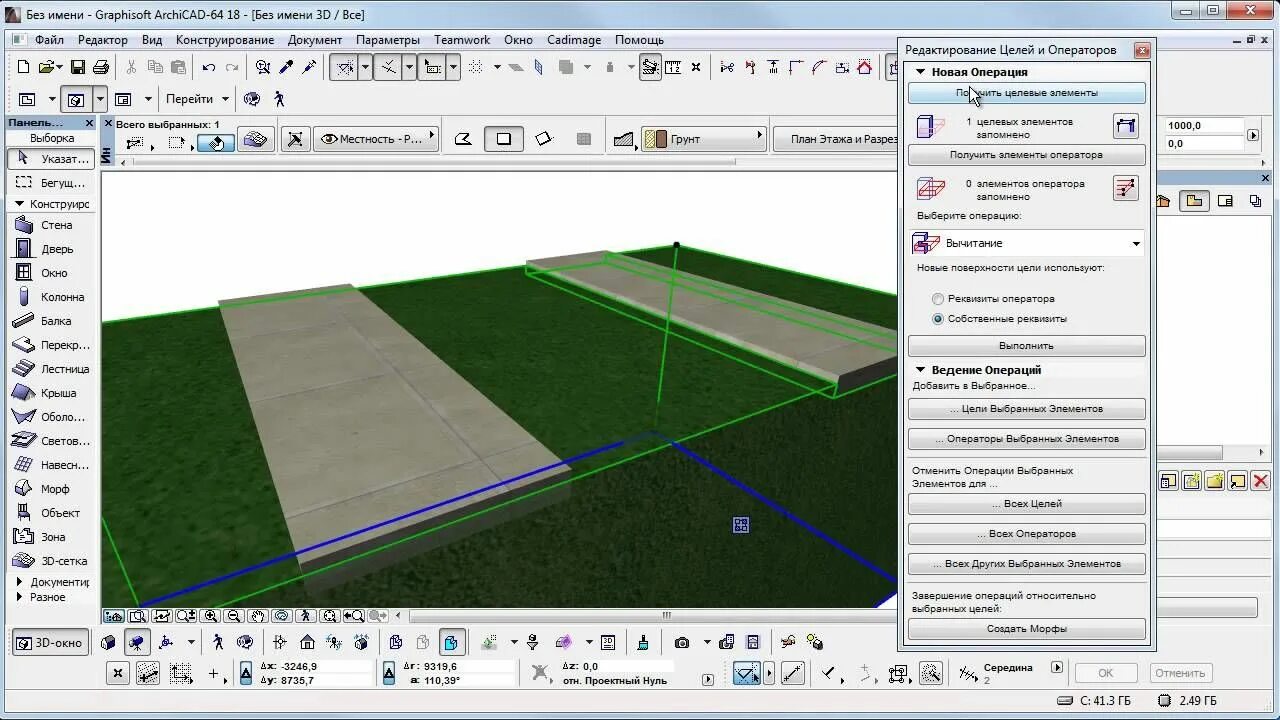Screen dimensions: 1280x720
Task: Click the ... Операторы Выбранных Элементов button
Action: pos(1027,439)
